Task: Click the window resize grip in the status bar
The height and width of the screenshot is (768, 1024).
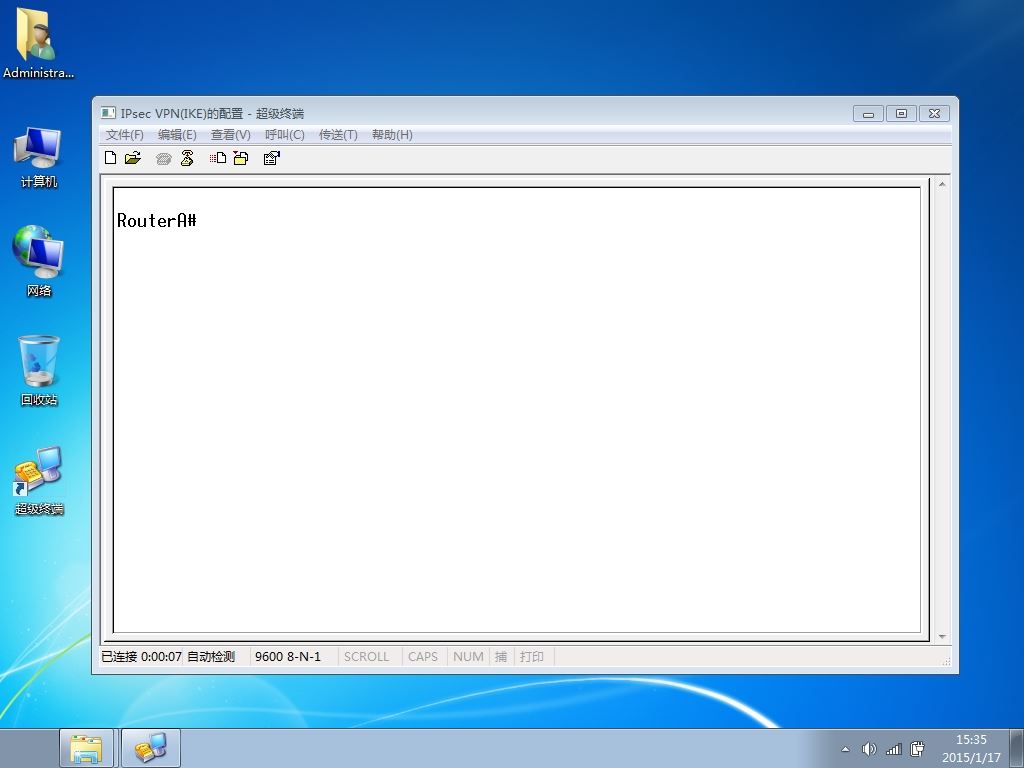Action: point(946,661)
